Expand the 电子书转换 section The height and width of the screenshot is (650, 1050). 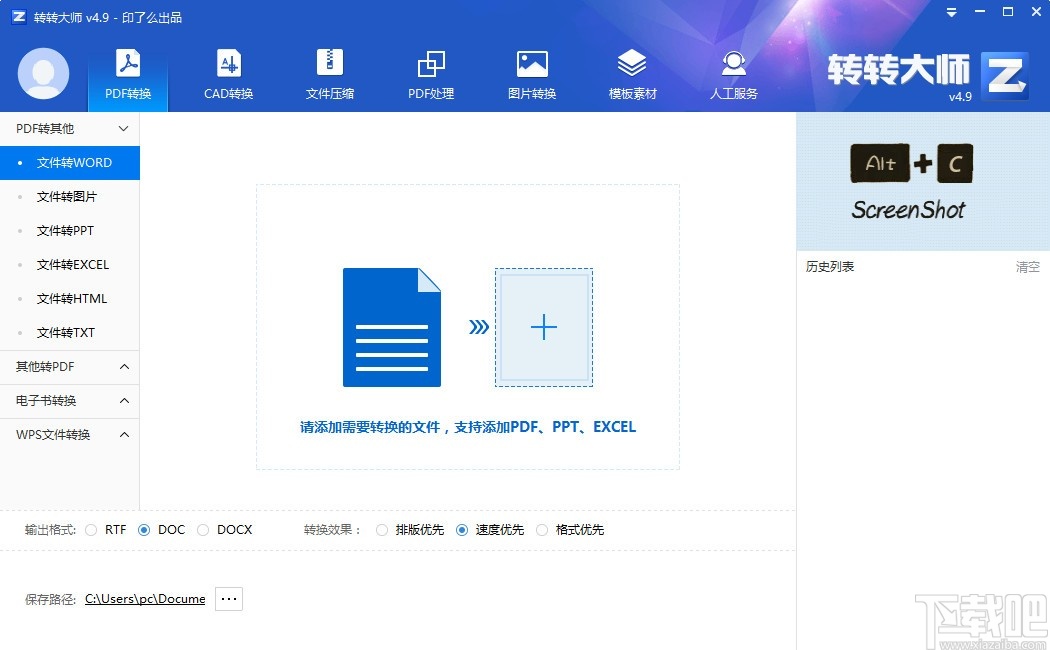(x=69, y=400)
